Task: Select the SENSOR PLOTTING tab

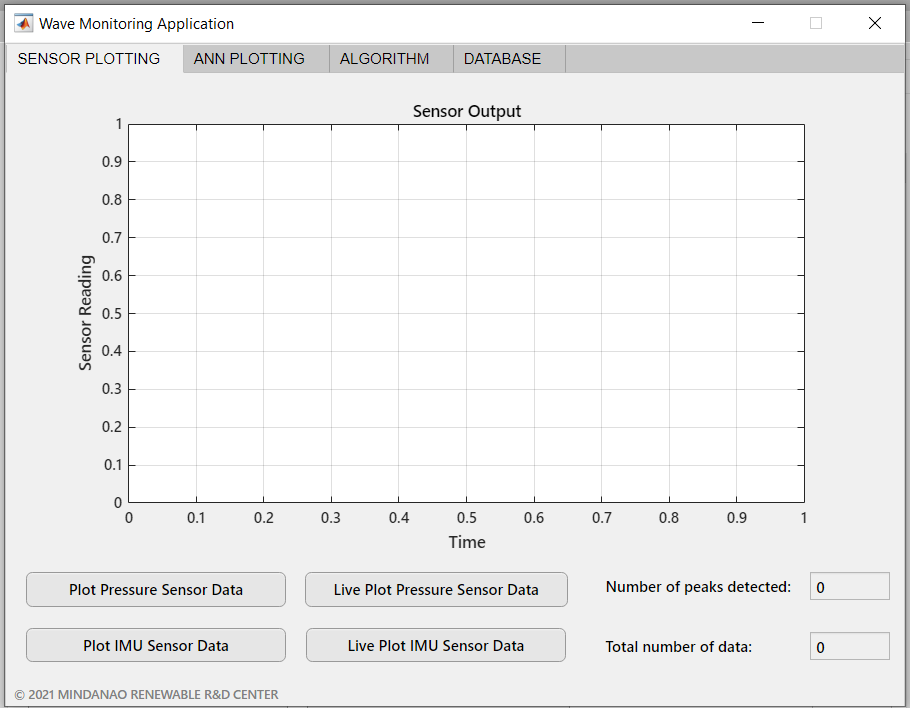Action: pyautogui.click(x=88, y=58)
